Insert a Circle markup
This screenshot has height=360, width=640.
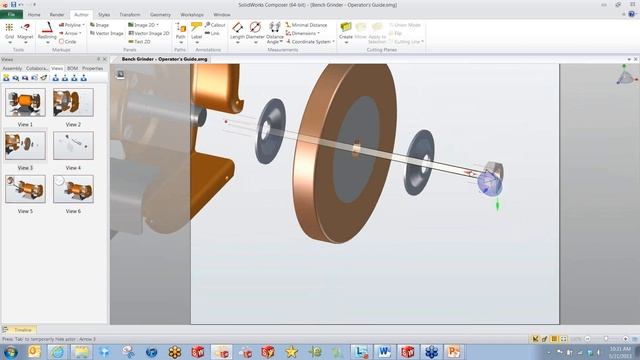[x=67, y=42]
